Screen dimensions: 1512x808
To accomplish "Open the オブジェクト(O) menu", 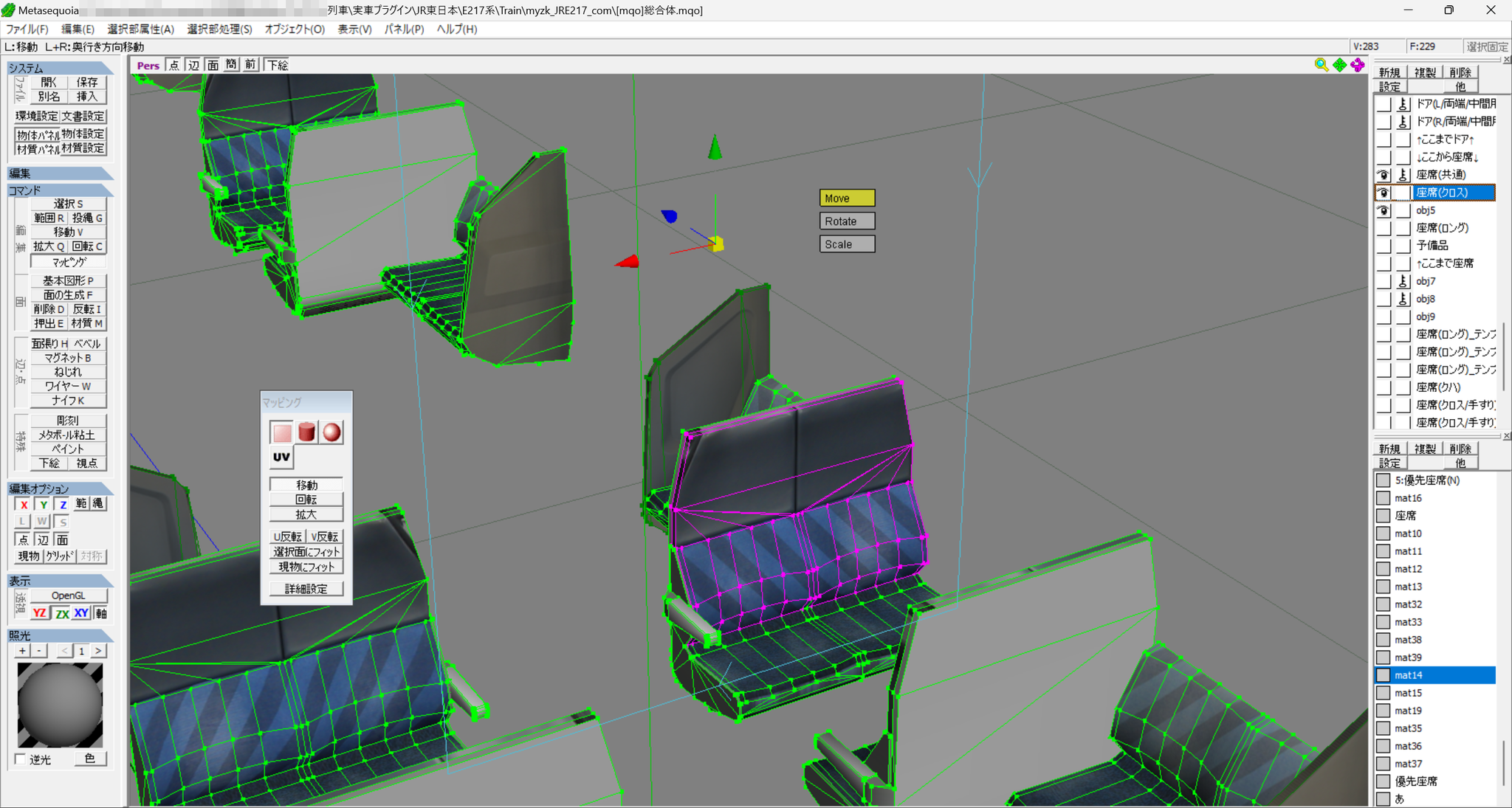I will [295, 29].
